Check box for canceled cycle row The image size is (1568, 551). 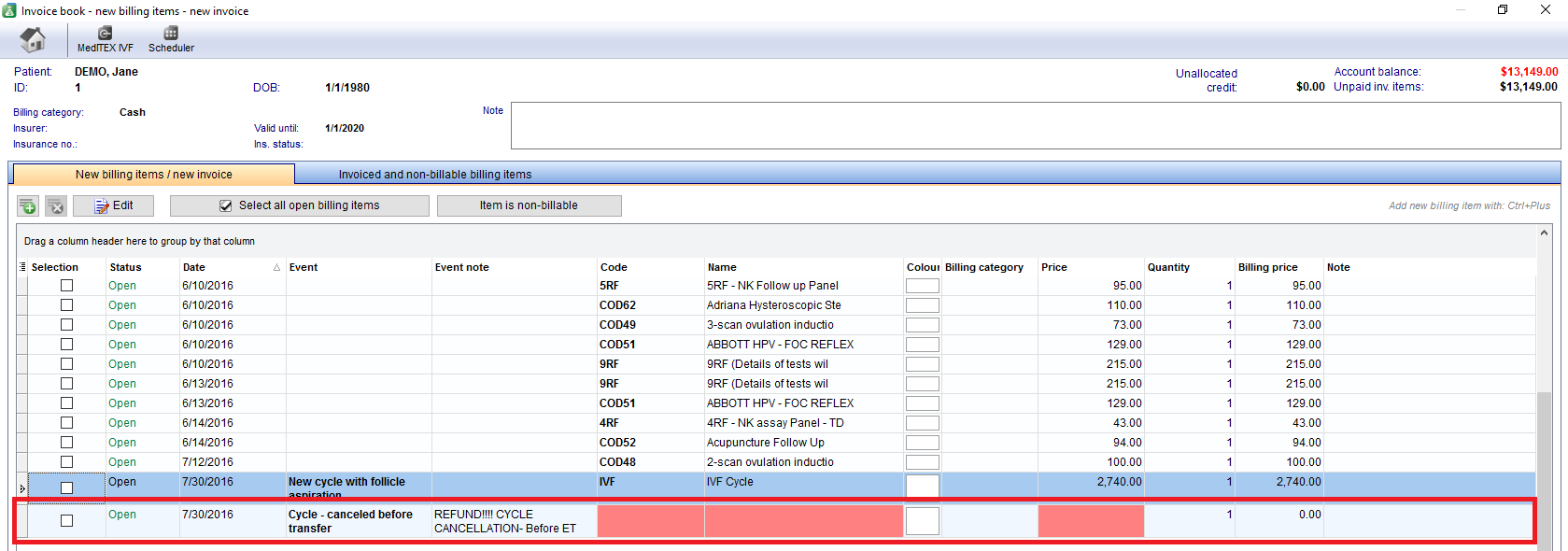pos(66,521)
